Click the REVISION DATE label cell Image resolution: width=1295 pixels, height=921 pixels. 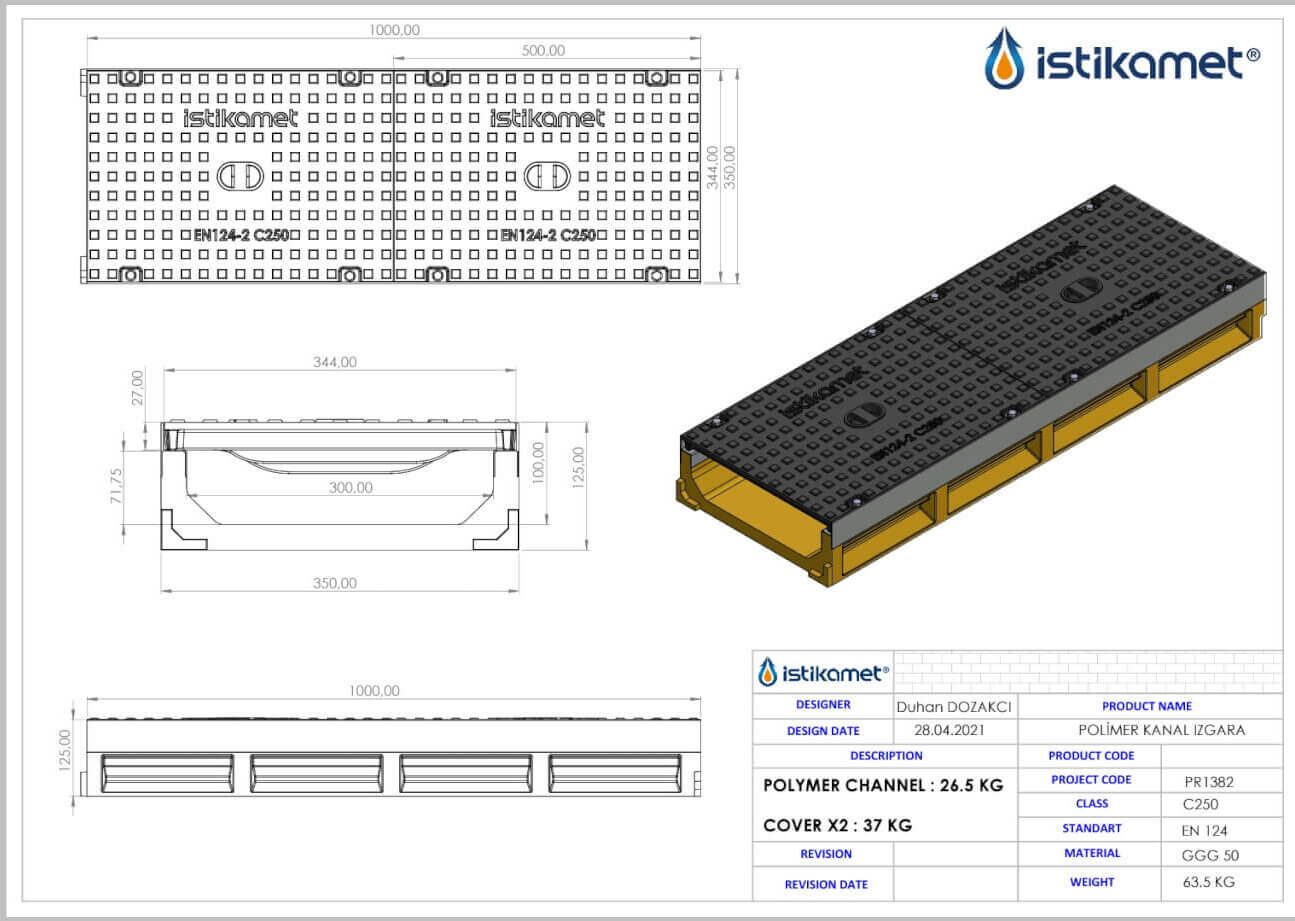click(x=825, y=884)
